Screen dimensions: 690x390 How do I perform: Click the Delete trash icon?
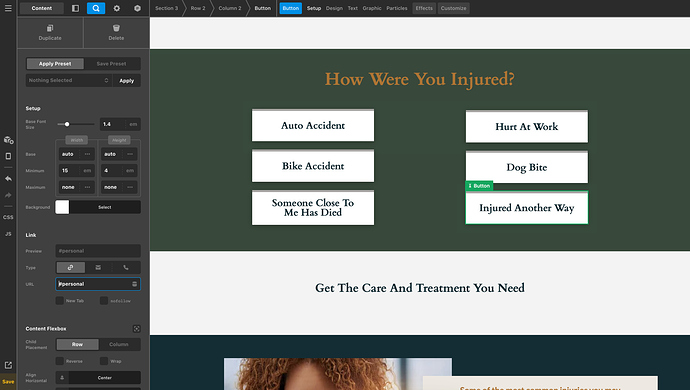click(x=116, y=28)
